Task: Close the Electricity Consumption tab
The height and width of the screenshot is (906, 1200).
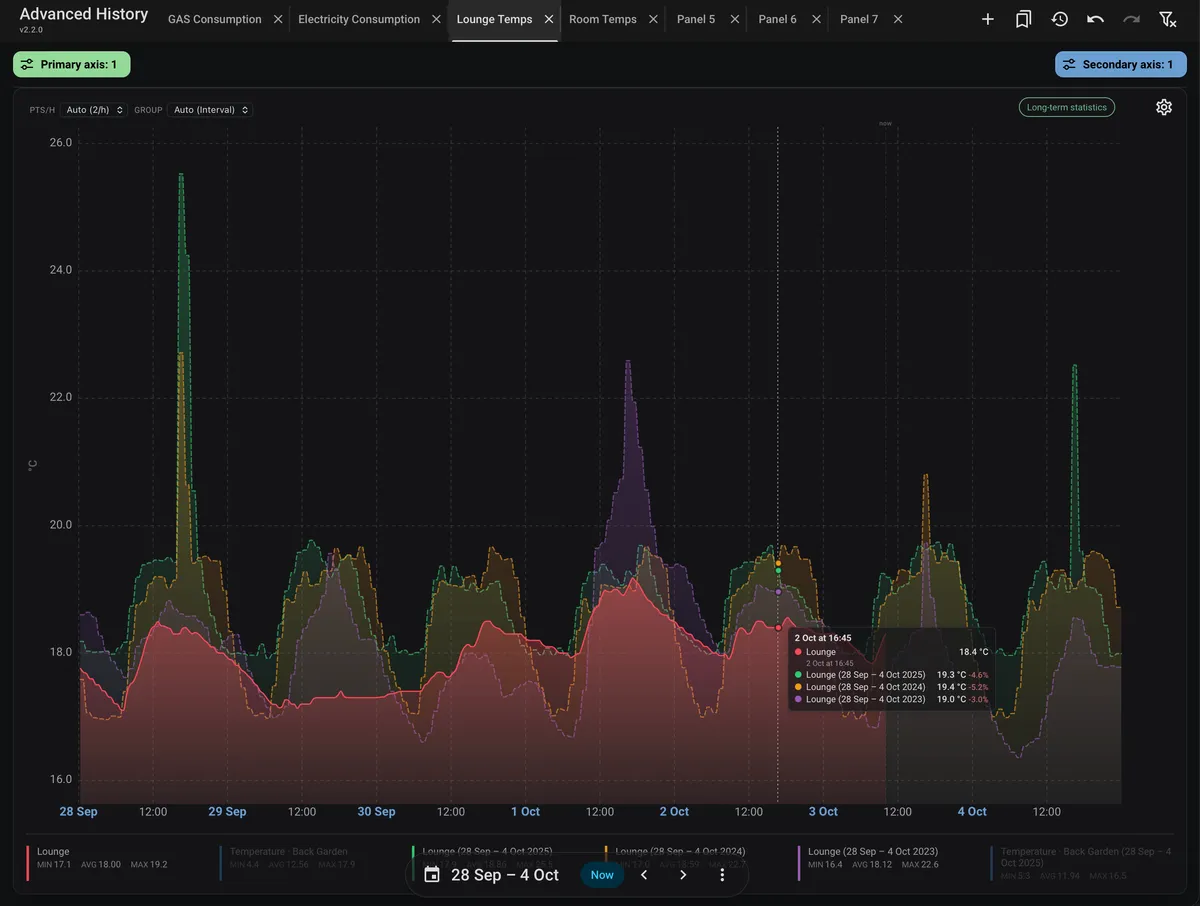Action: click(437, 19)
